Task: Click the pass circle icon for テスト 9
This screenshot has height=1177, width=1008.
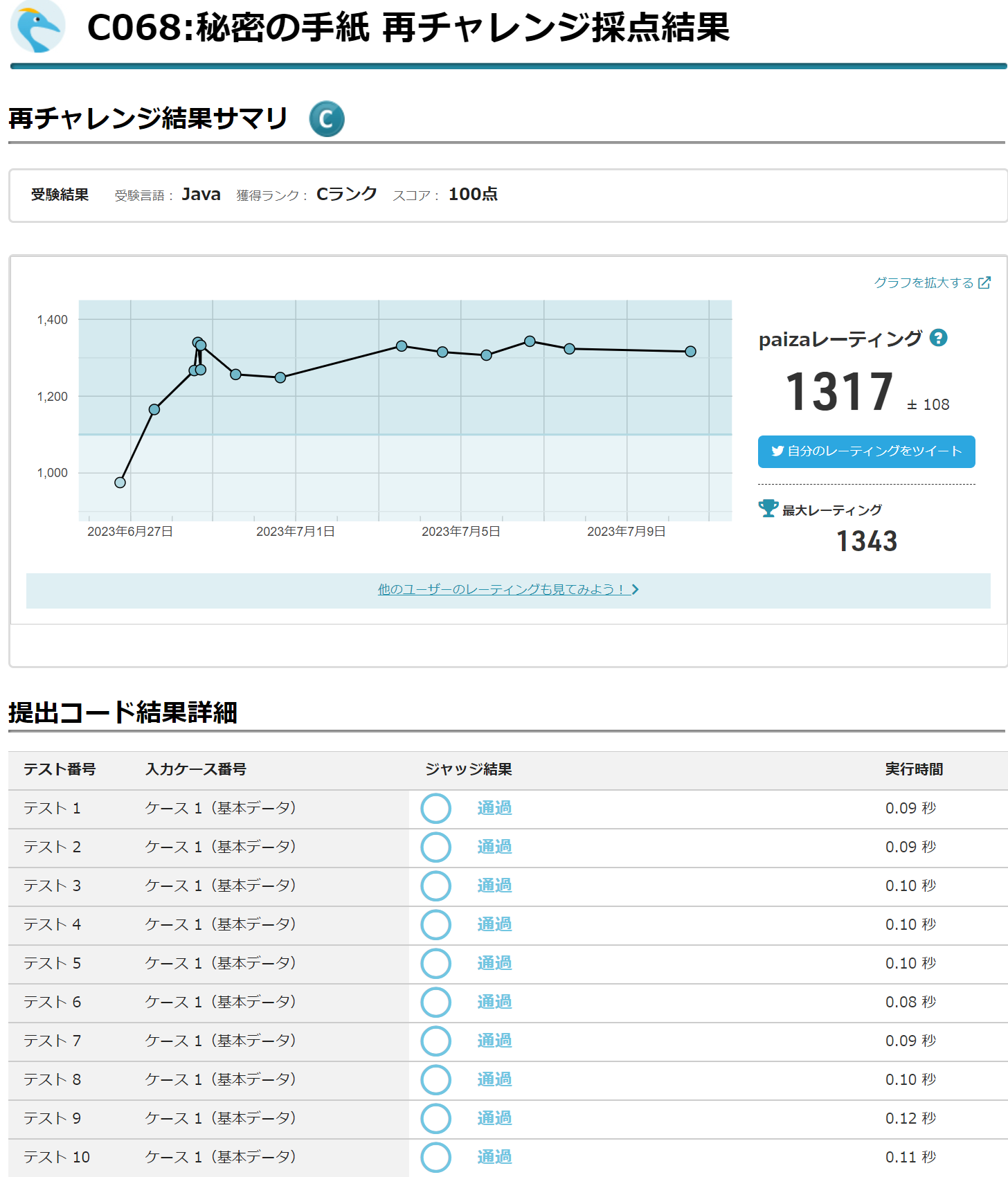Action: pos(436,1119)
